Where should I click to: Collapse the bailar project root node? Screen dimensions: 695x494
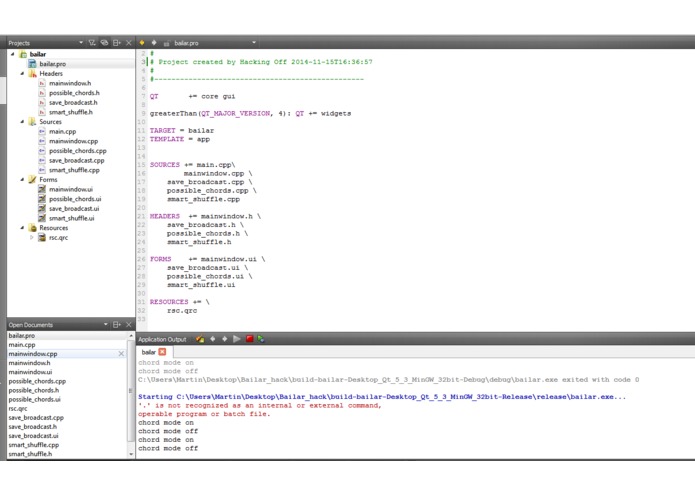(12, 54)
